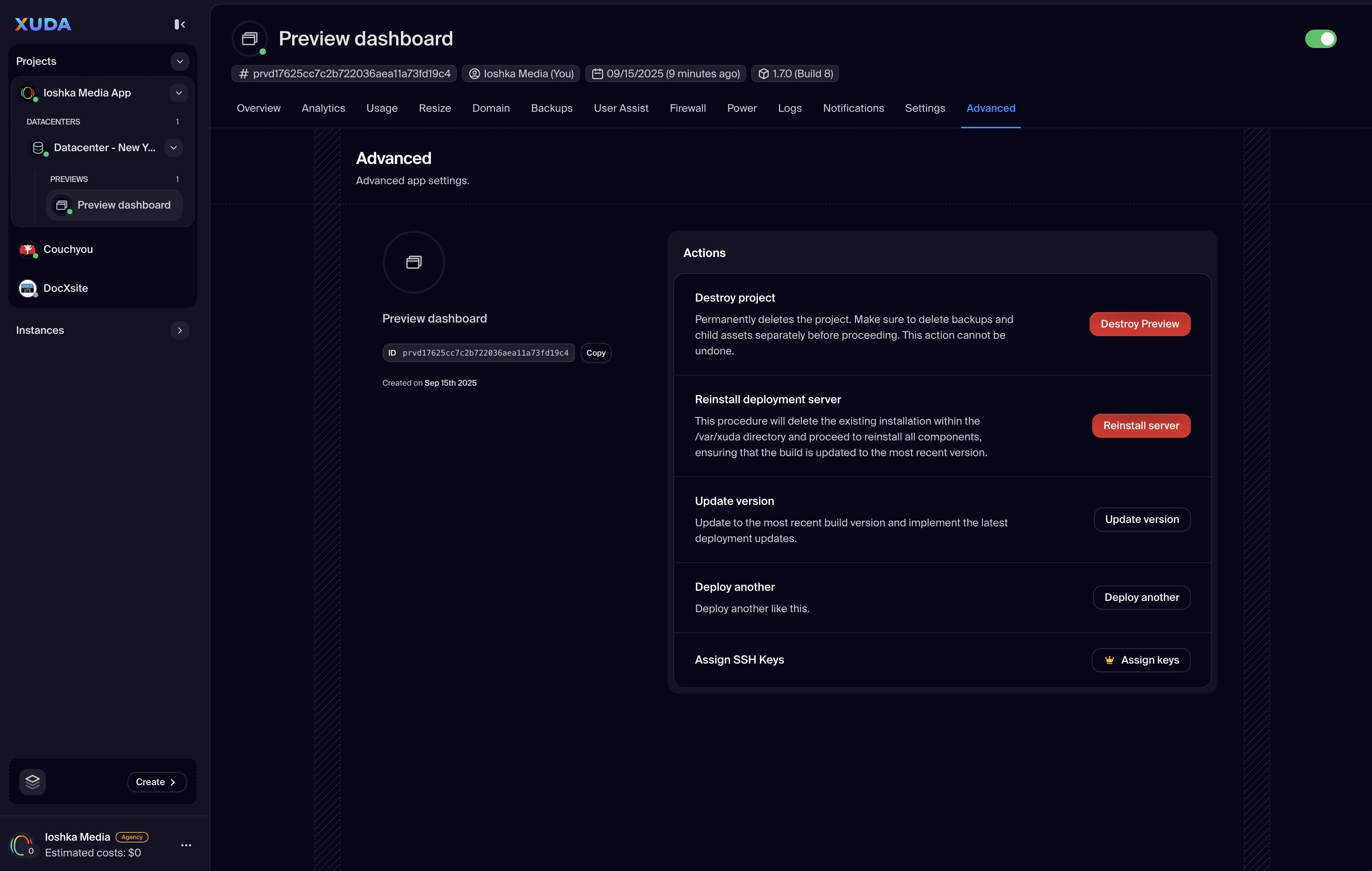The image size is (1372, 871).
Task: Click the large preview window icon circle
Action: 414,262
